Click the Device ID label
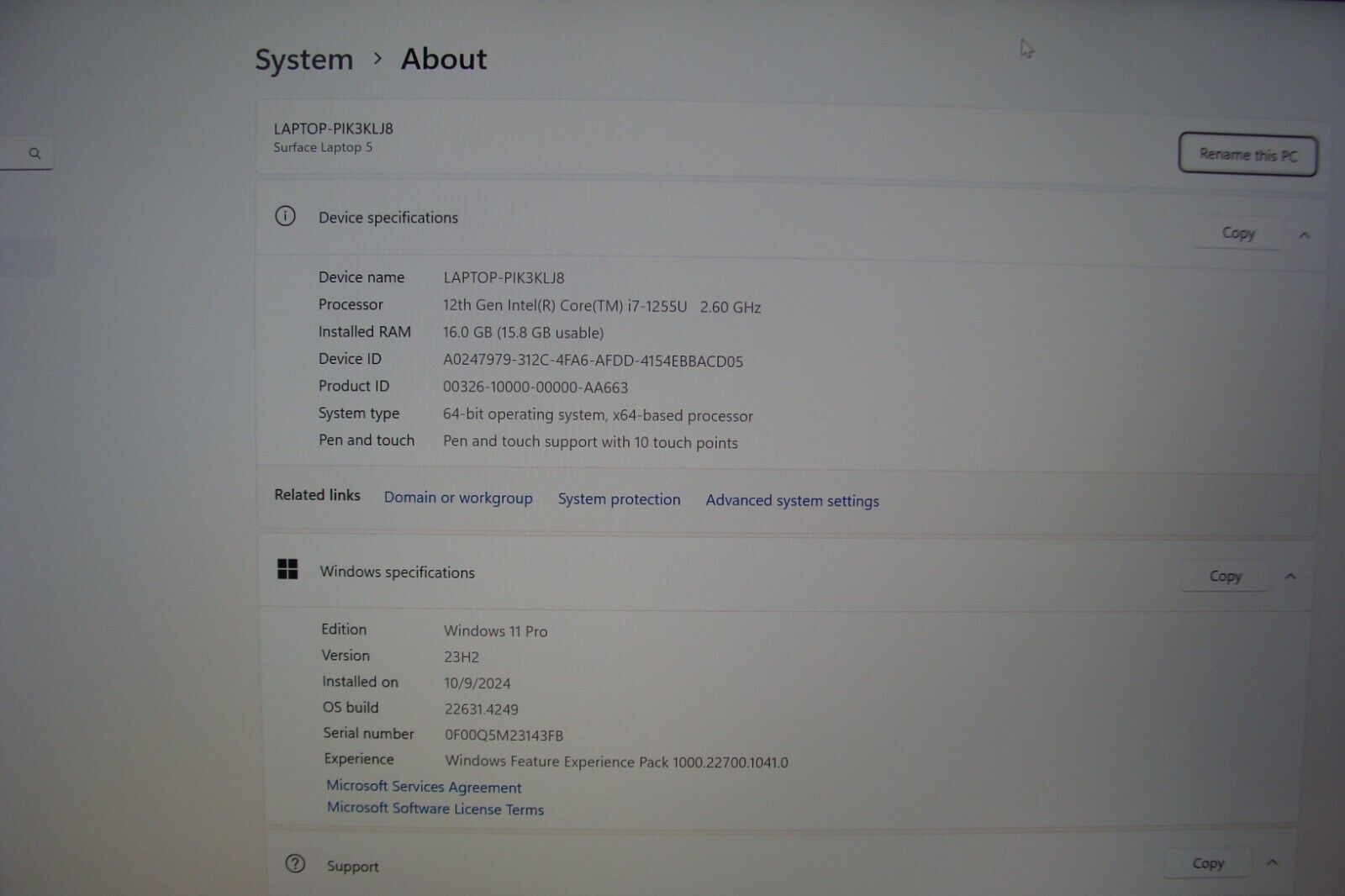Screen dimensions: 1345x896 (x=350, y=359)
